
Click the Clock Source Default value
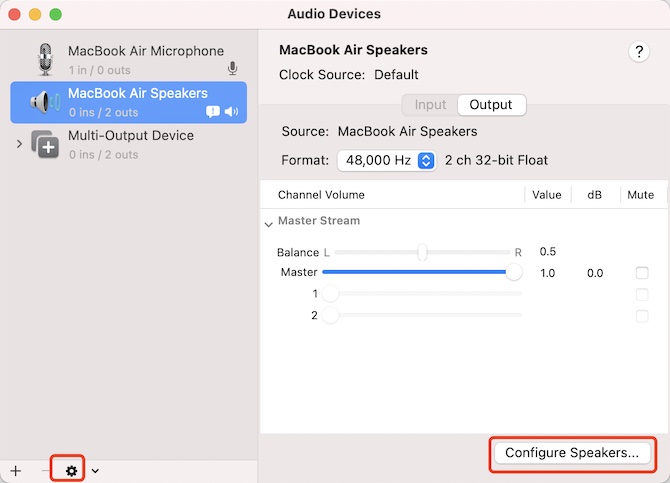point(396,75)
